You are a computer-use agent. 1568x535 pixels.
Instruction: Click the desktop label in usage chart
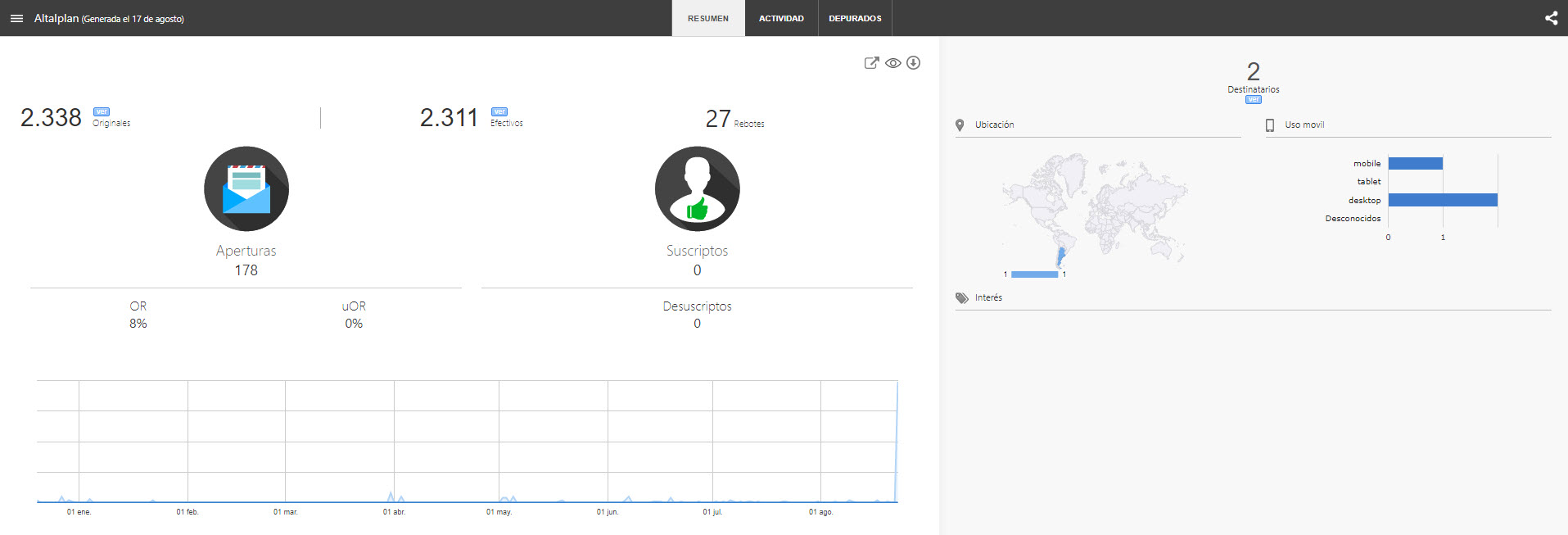(x=1365, y=200)
